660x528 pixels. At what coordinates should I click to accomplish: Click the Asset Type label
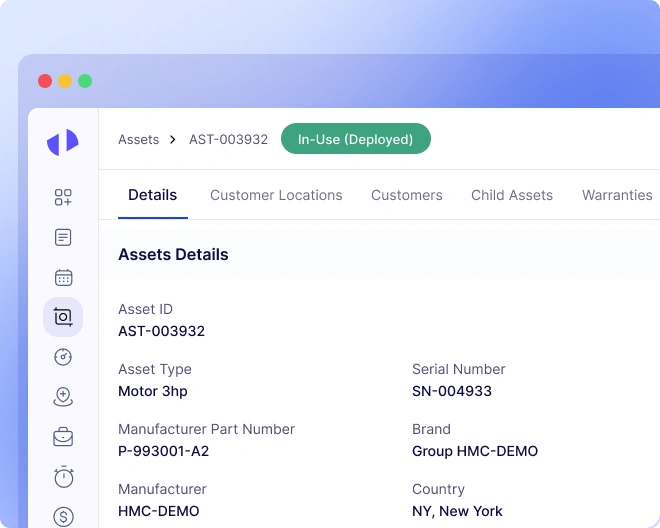point(155,369)
